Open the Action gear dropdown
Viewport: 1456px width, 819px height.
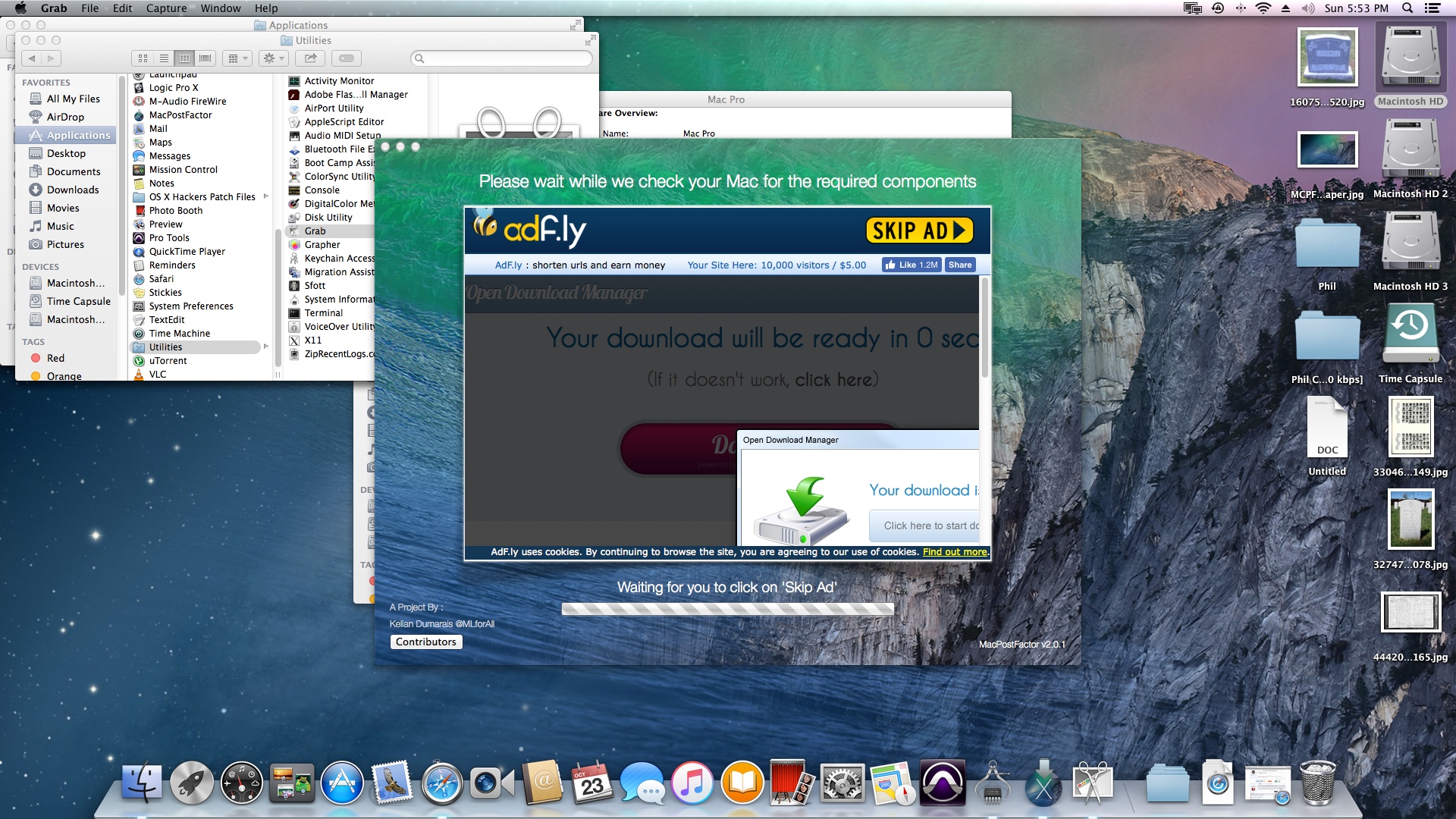[x=272, y=58]
